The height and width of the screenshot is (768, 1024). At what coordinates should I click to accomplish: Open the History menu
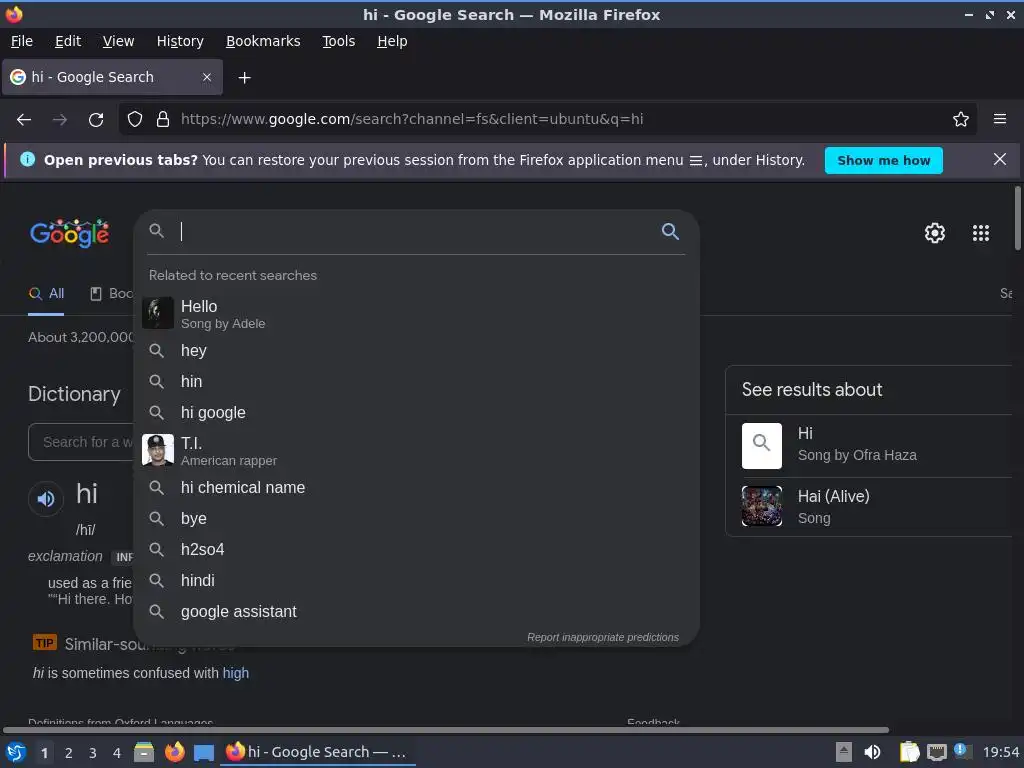click(x=180, y=41)
